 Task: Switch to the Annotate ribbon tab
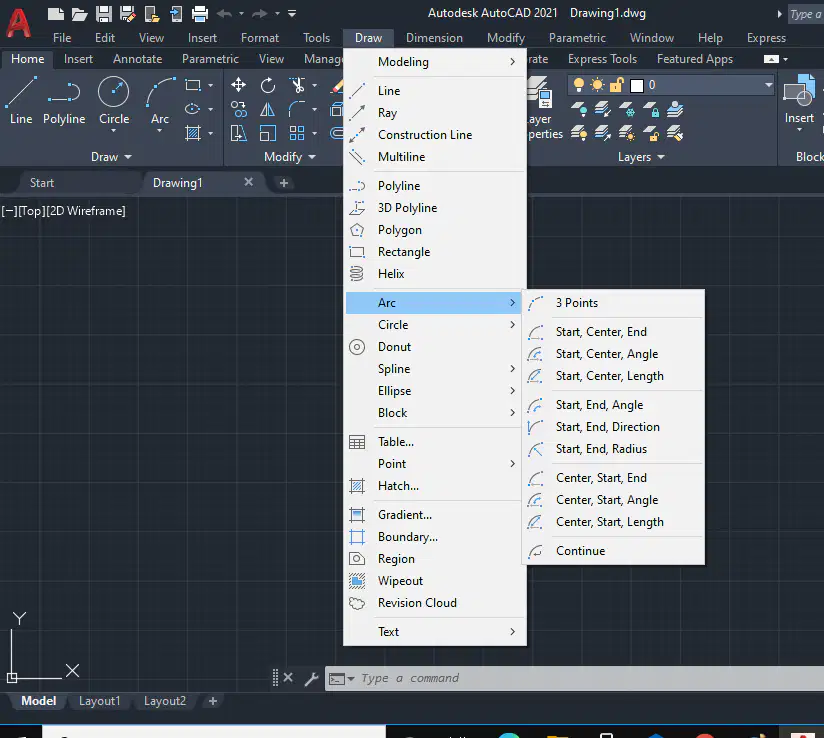(137, 59)
